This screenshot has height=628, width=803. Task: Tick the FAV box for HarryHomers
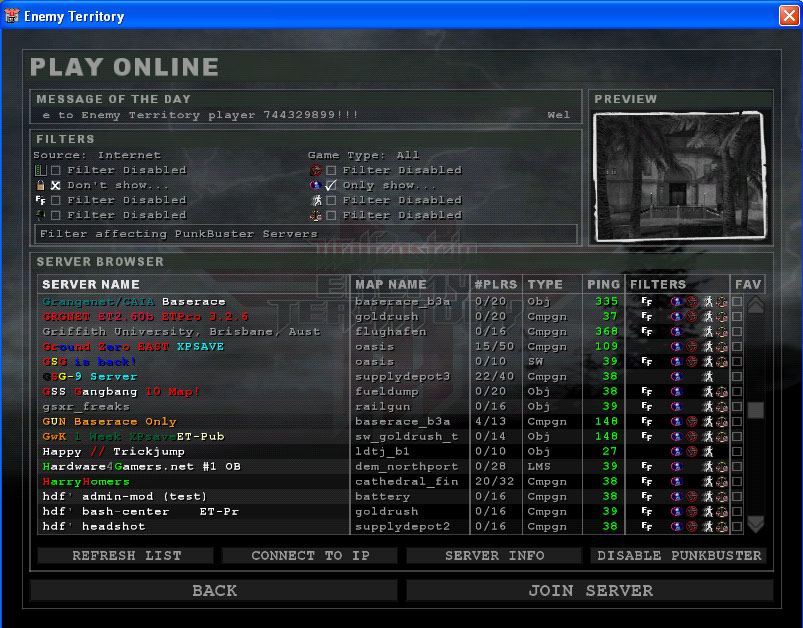coord(737,482)
